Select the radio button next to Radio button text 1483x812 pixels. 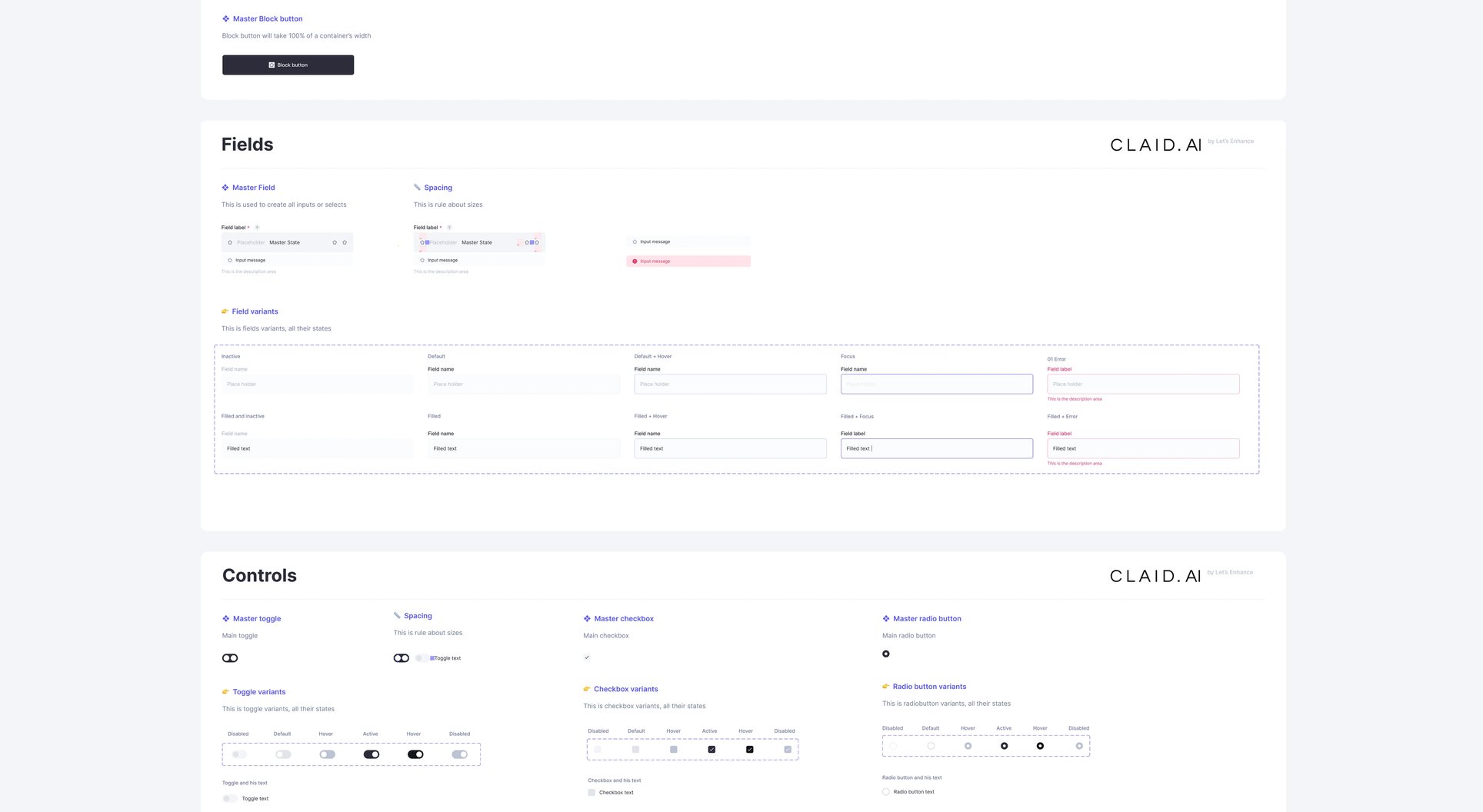click(886, 791)
